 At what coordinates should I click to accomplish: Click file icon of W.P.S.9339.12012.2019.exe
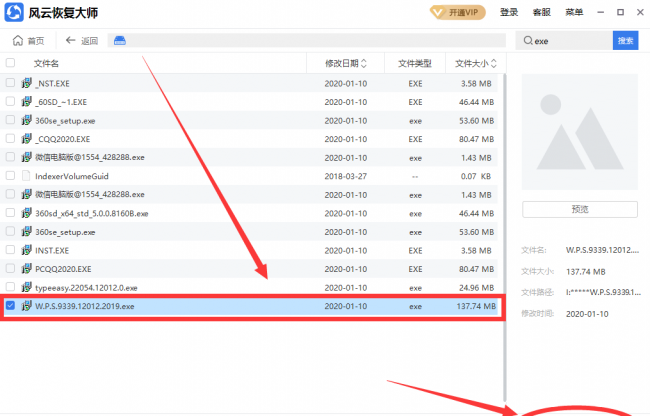point(27,306)
